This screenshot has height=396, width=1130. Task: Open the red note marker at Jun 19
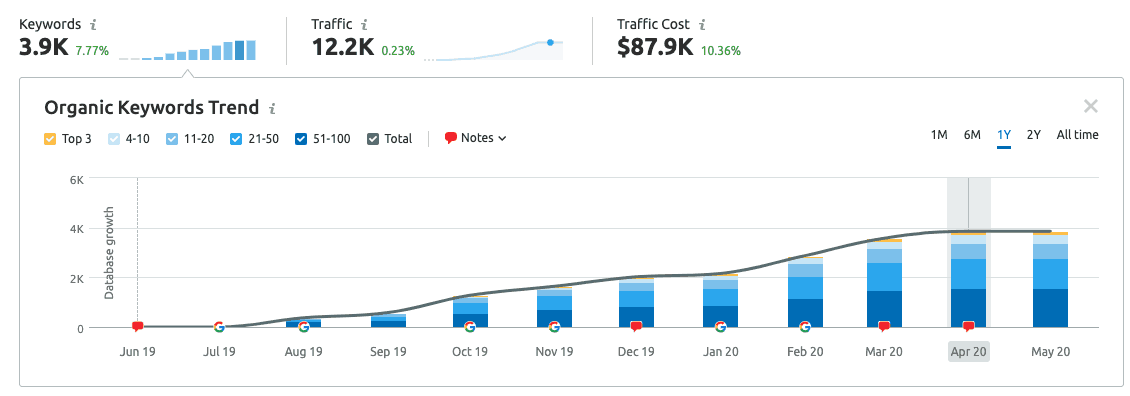[138, 327]
